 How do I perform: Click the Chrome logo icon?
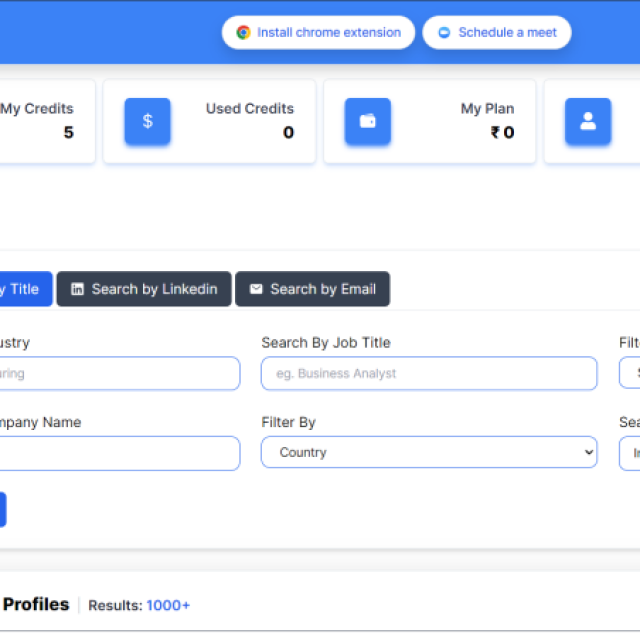243,32
